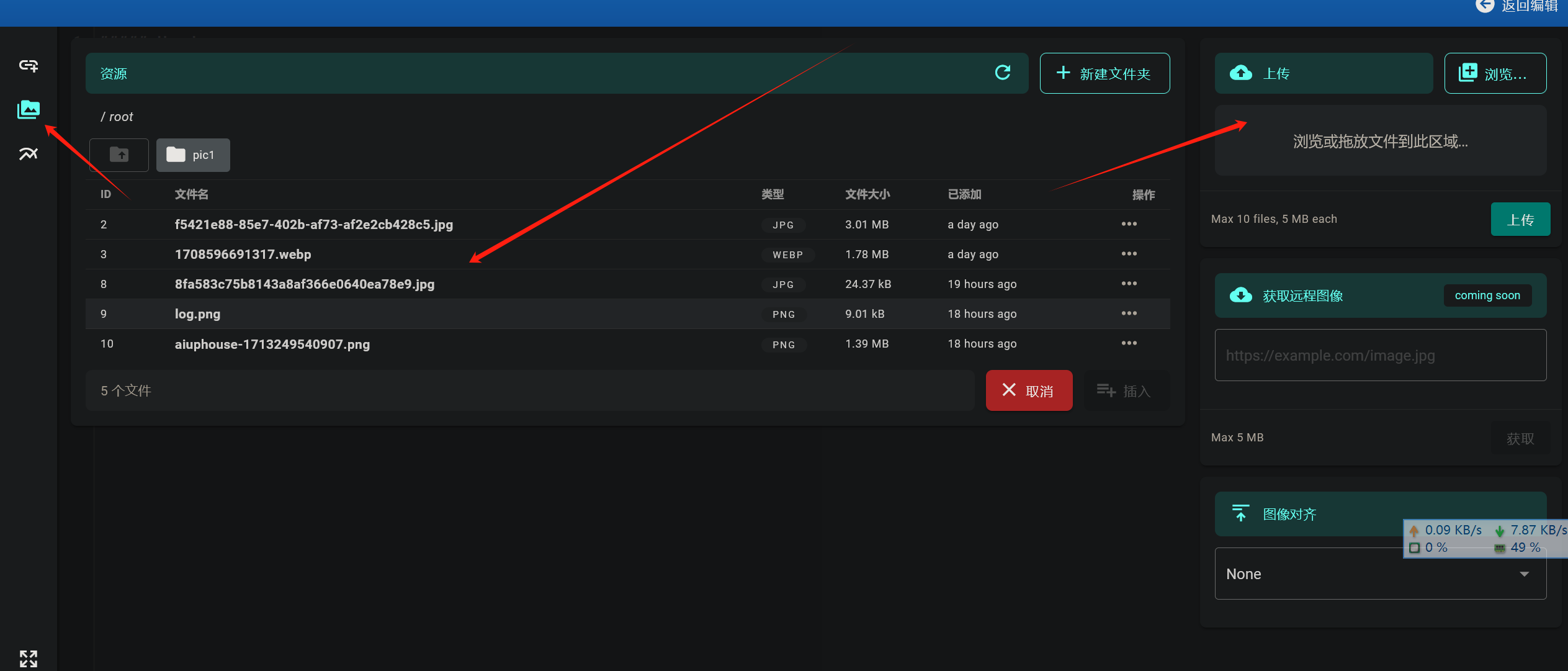Go up one folder level
The height and width of the screenshot is (671, 1568).
point(119,155)
